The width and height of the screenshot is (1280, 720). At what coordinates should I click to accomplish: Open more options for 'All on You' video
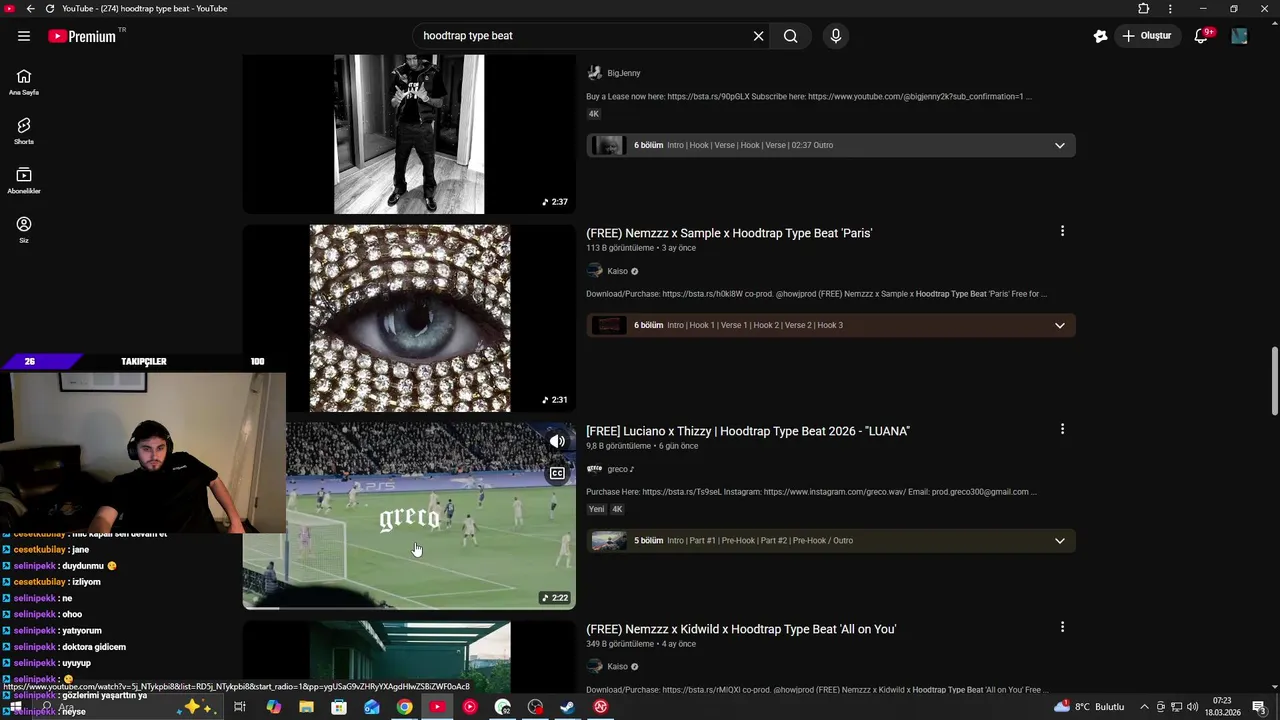1062,627
